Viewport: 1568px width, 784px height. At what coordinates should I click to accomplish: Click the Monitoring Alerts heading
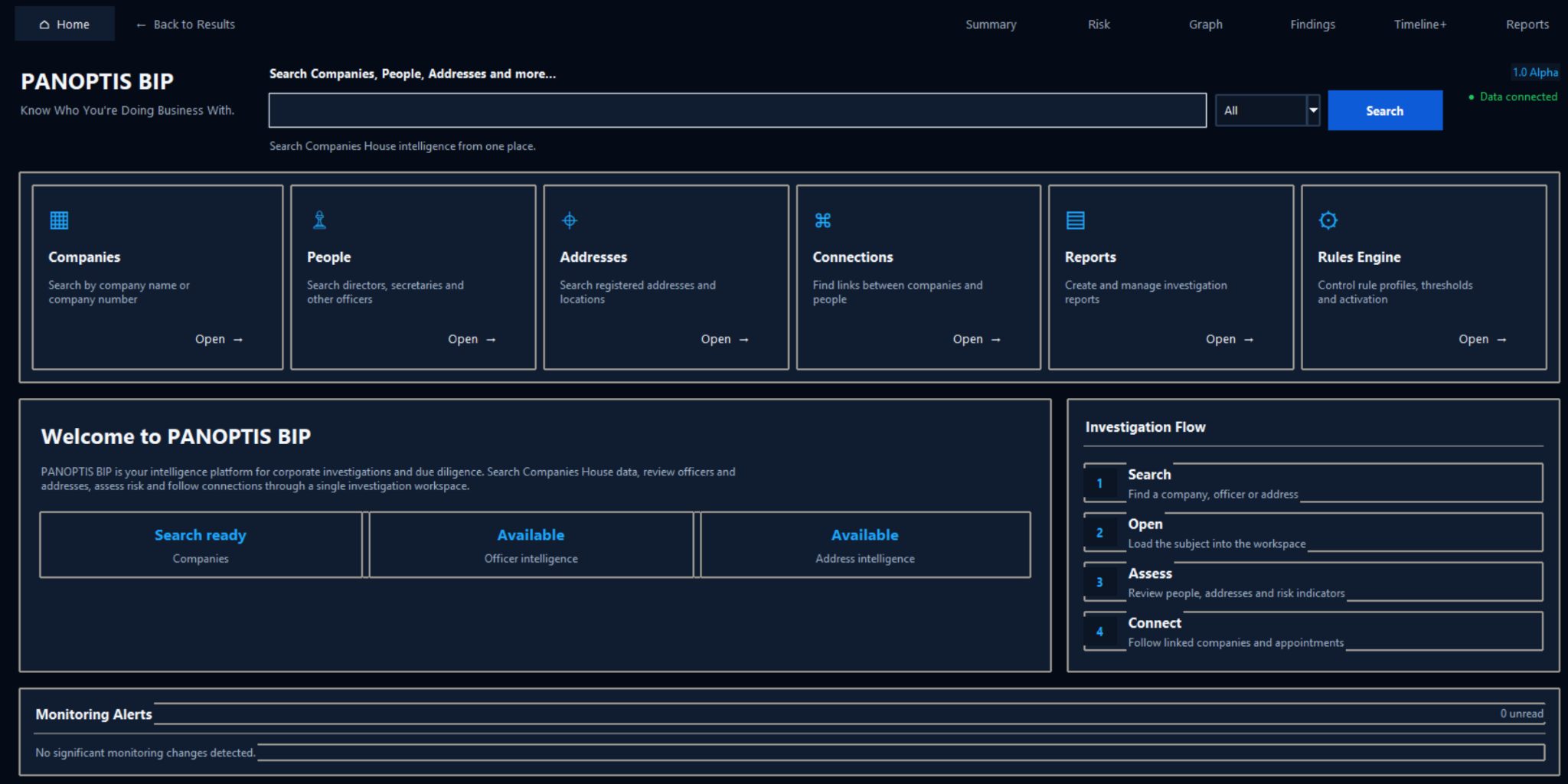click(x=93, y=714)
